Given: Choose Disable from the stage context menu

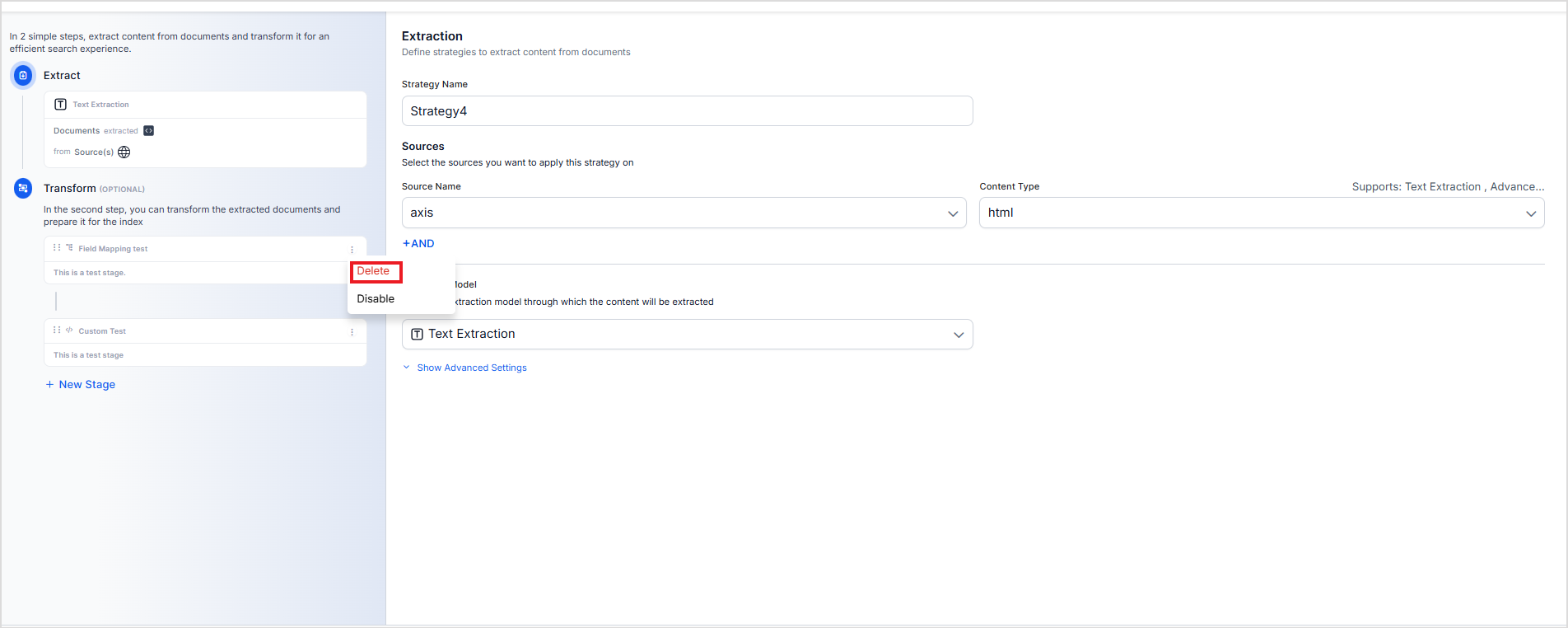Looking at the screenshot, I should [376, 299].
